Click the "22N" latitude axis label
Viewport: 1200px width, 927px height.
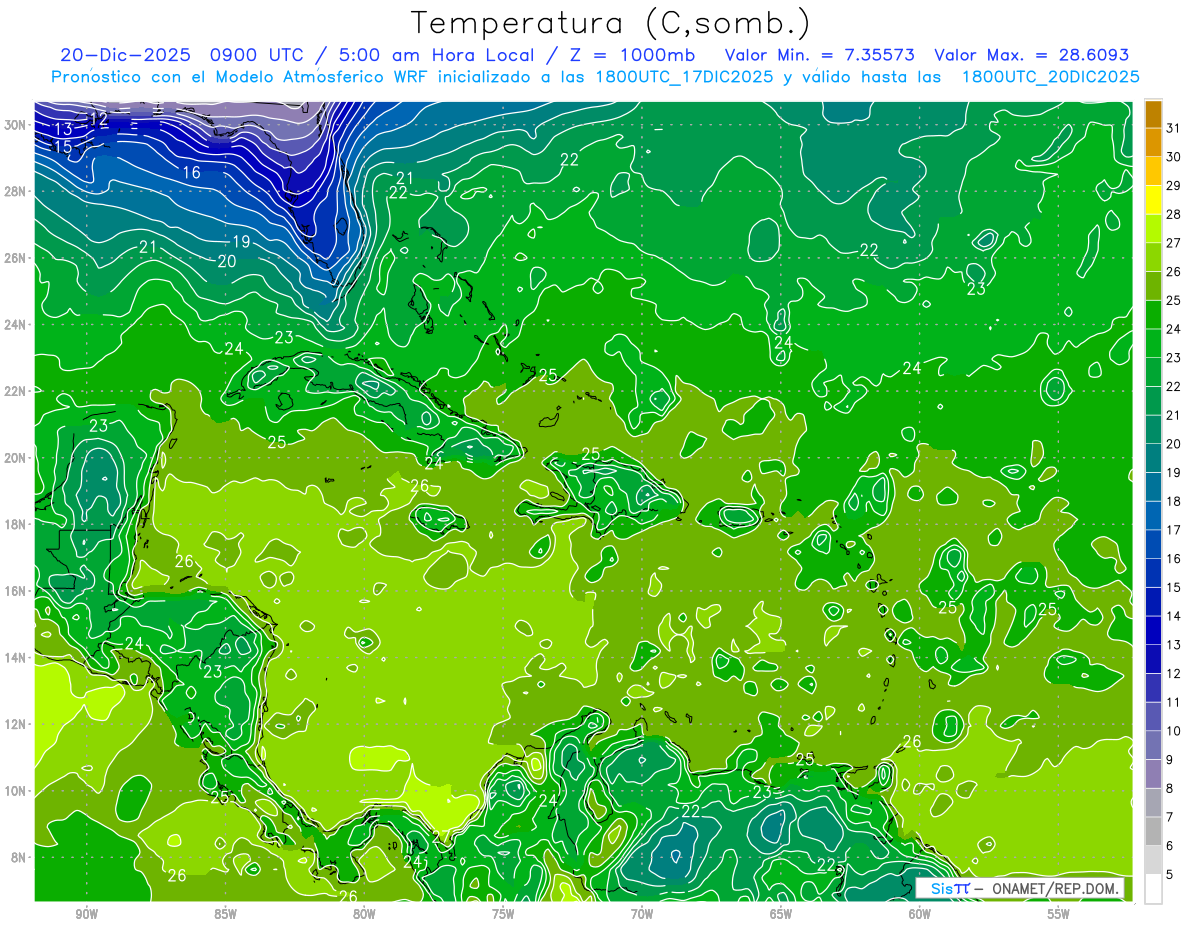tap(16, 391)
